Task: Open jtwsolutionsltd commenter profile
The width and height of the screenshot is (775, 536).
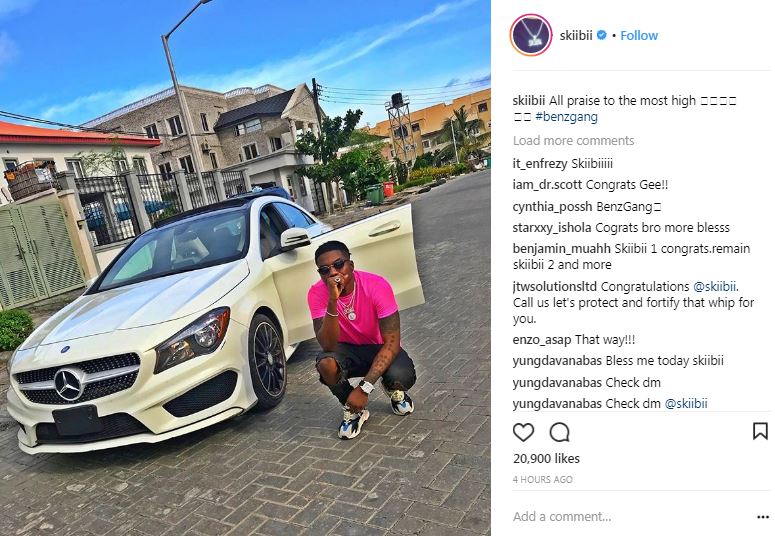Action: [x=555, y=287]
